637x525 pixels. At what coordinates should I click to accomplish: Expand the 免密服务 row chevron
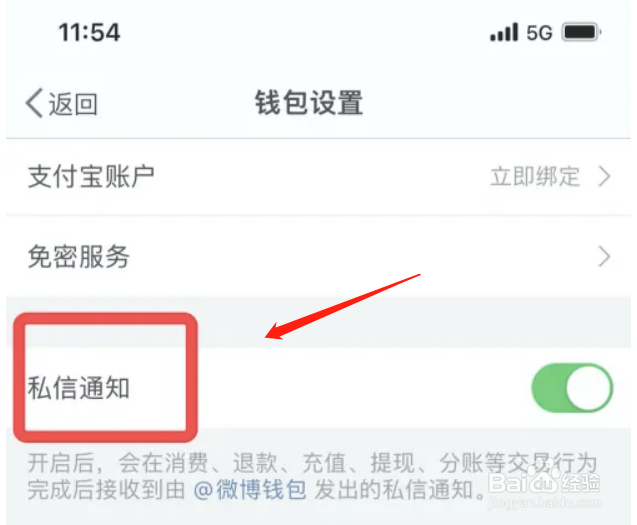click(x=604, y=257)
